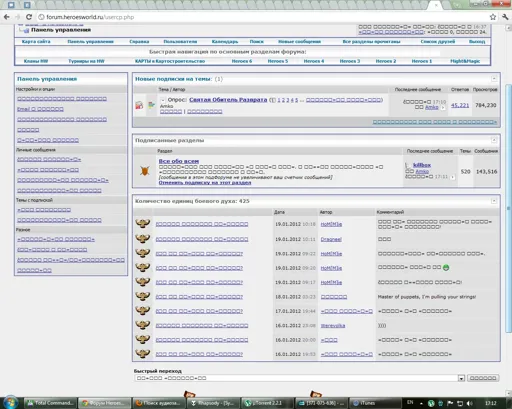Go to last post arrow beside Amko 17:10
Viewport: 512px width, 409px height.
pos(443,107)
